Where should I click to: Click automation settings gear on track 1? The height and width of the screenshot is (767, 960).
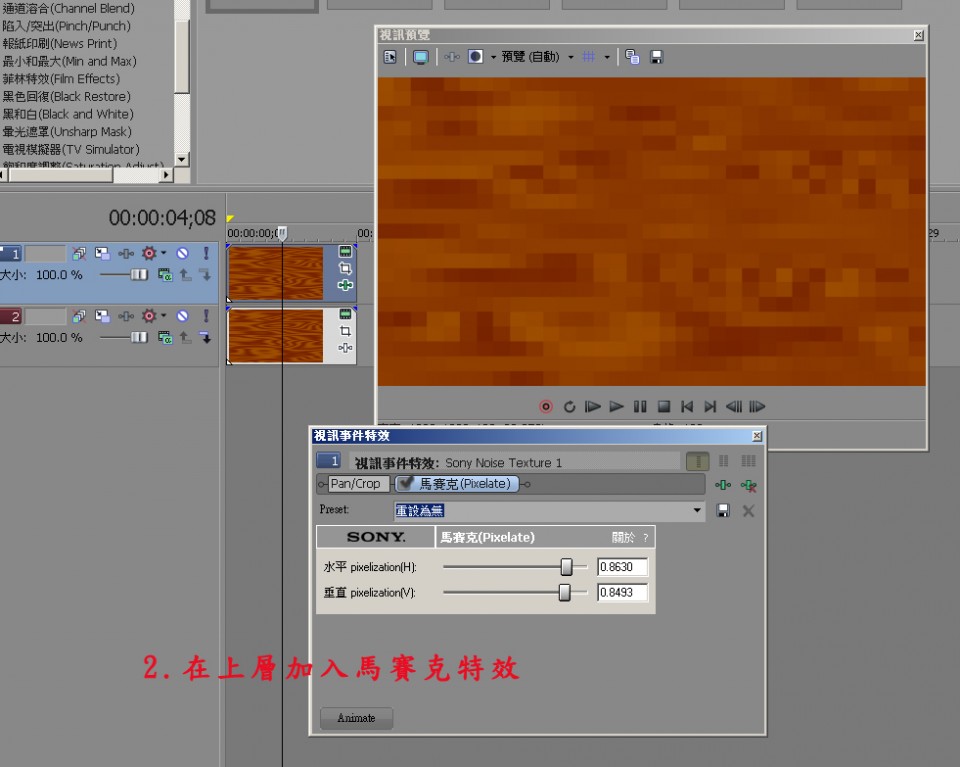149,253
